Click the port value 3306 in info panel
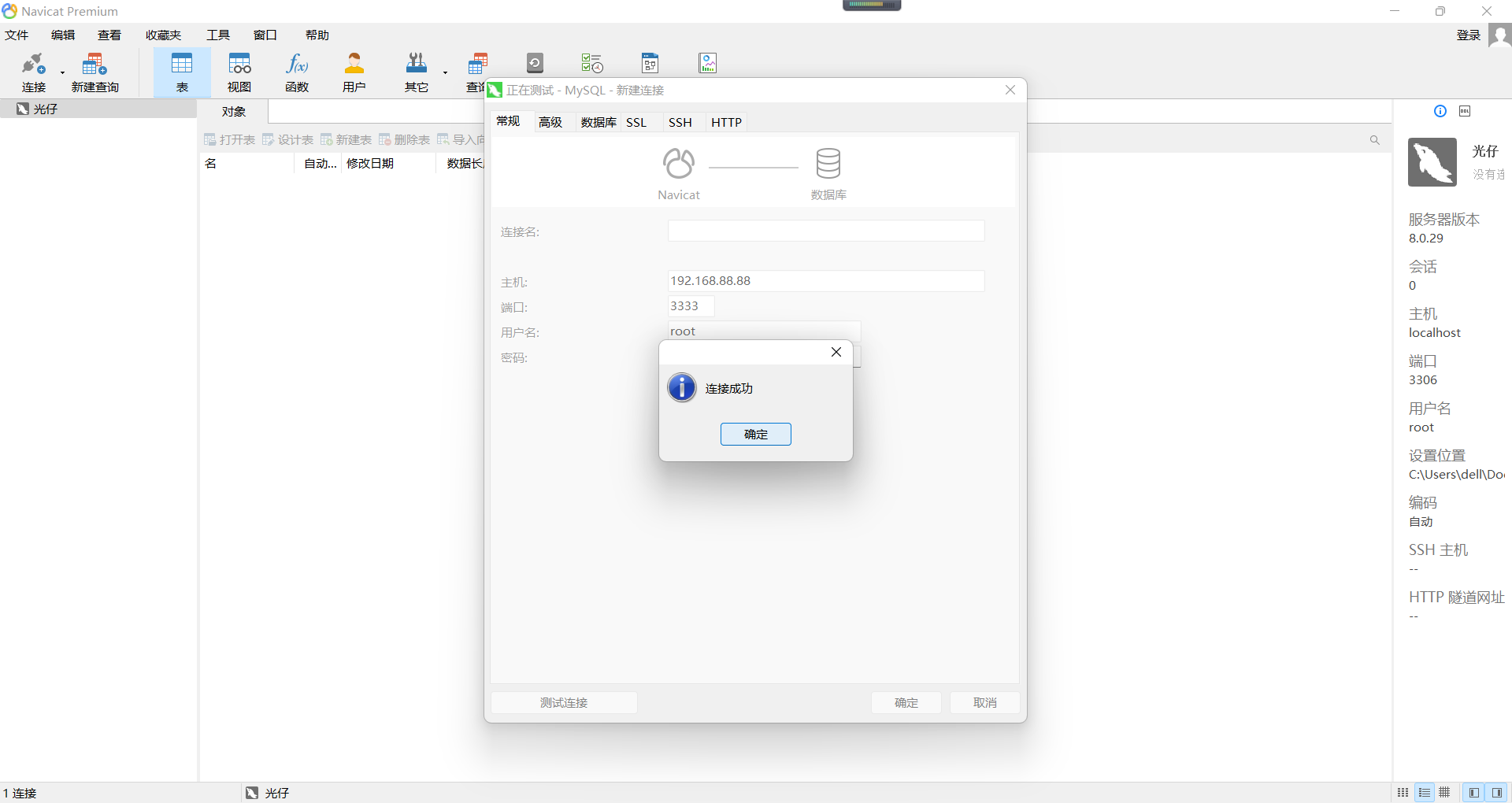1512x803 pixels. [1423, 380]
